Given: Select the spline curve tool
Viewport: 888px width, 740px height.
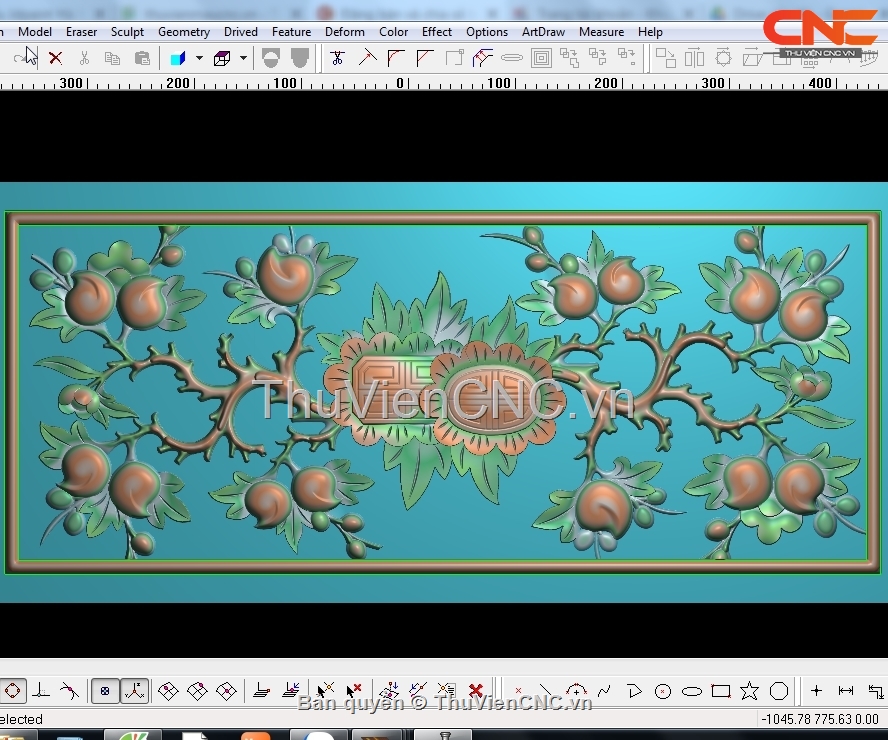Looking at the screenshot, I should click(x=604, y=691).
